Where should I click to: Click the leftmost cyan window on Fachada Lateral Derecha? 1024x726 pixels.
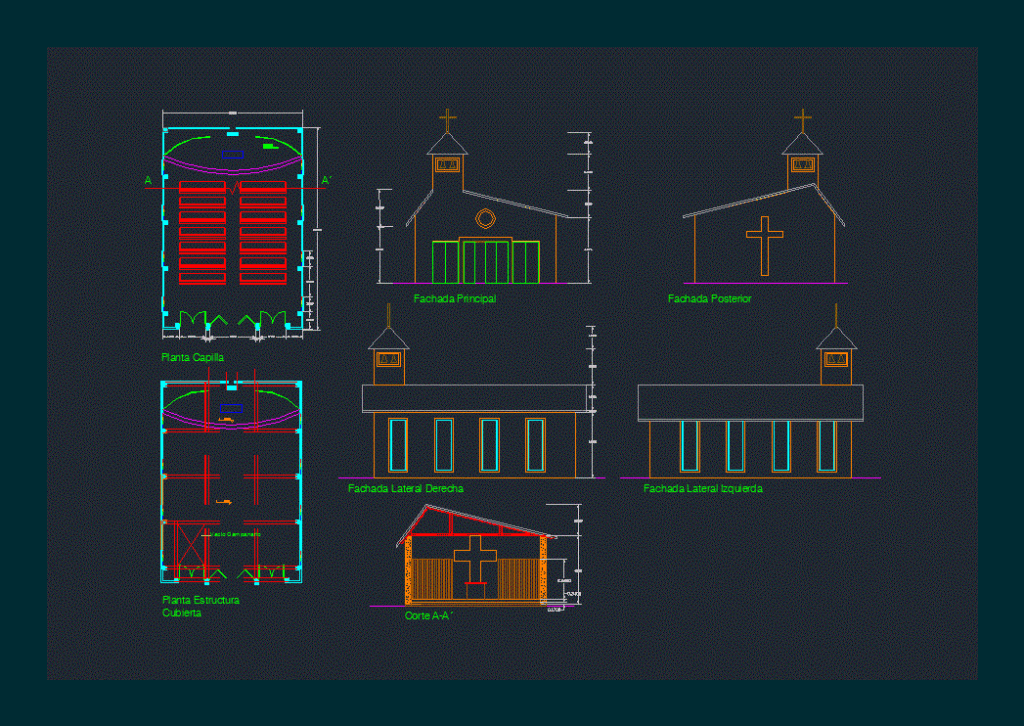[398, 445]
